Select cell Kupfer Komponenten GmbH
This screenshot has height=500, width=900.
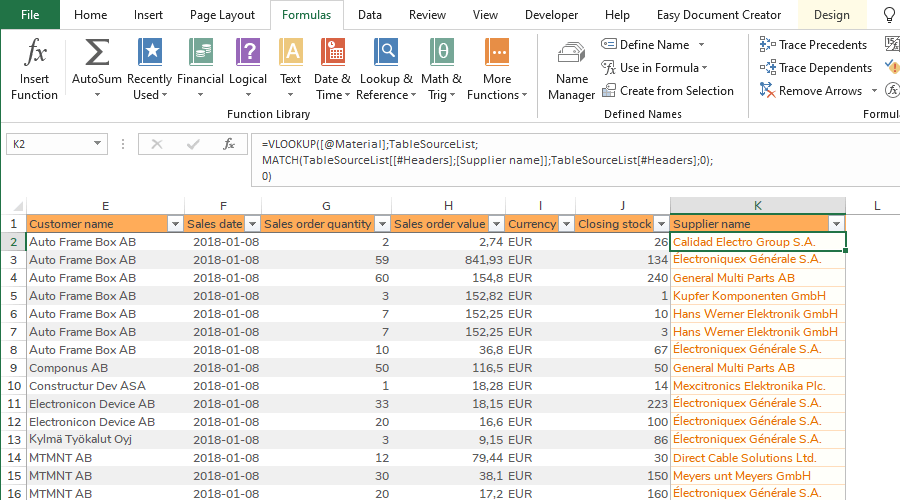tap(758, 296)
